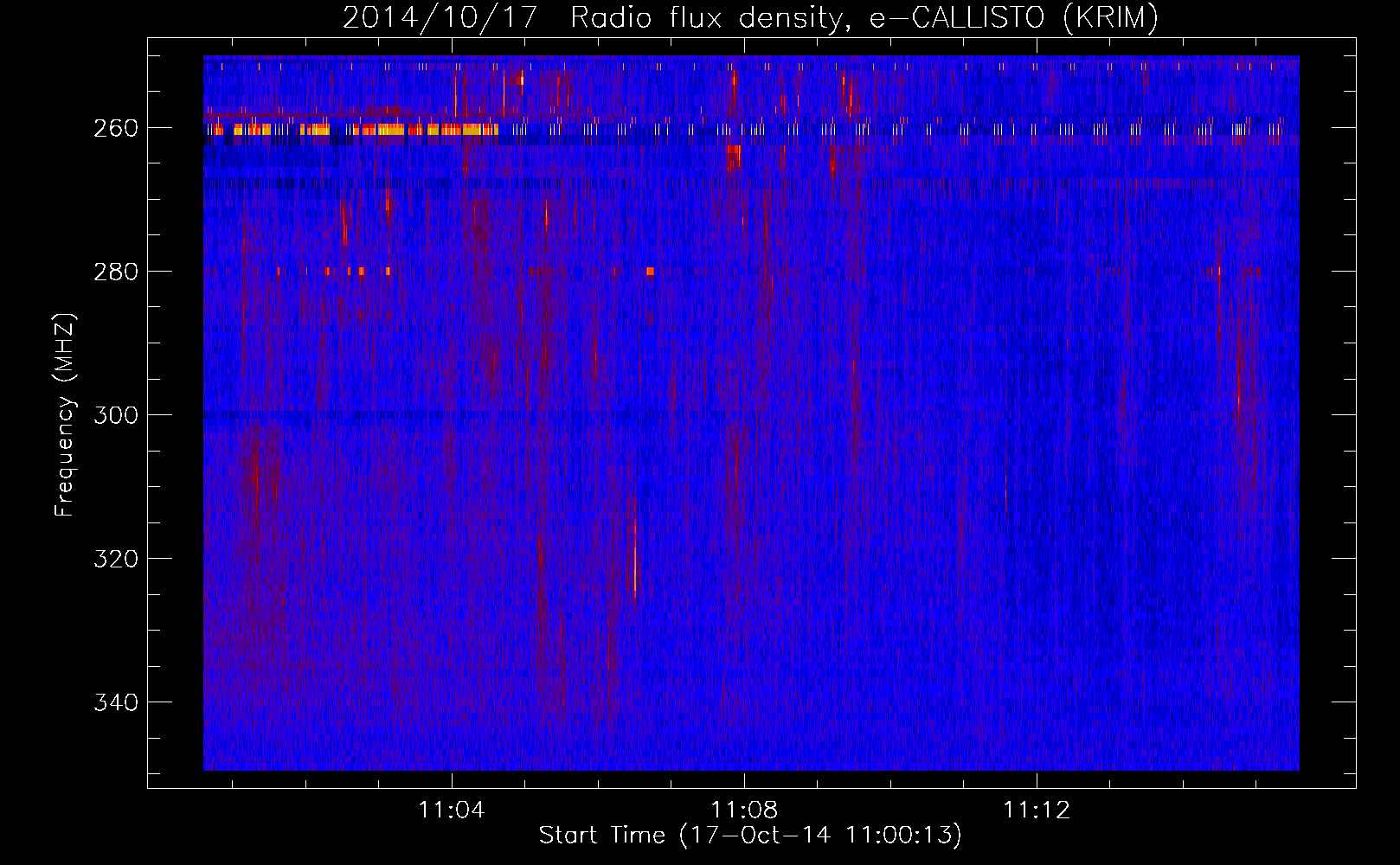Screen dimensions: 1400x865
Task: Click the 11:08 time tick label
Action: [x=744, y=811]
